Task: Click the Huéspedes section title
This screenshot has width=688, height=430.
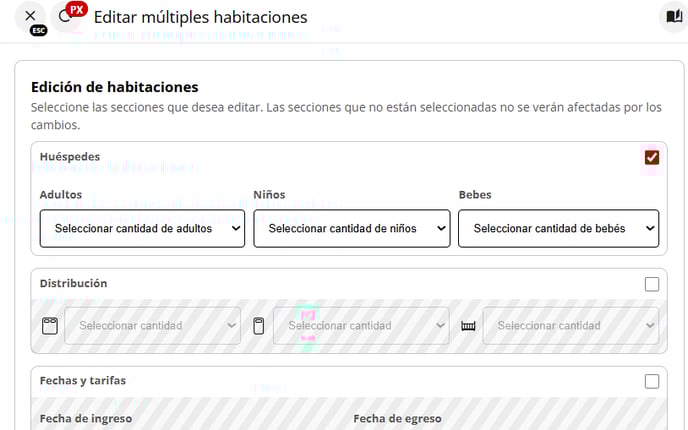Action: coord(70,157)
